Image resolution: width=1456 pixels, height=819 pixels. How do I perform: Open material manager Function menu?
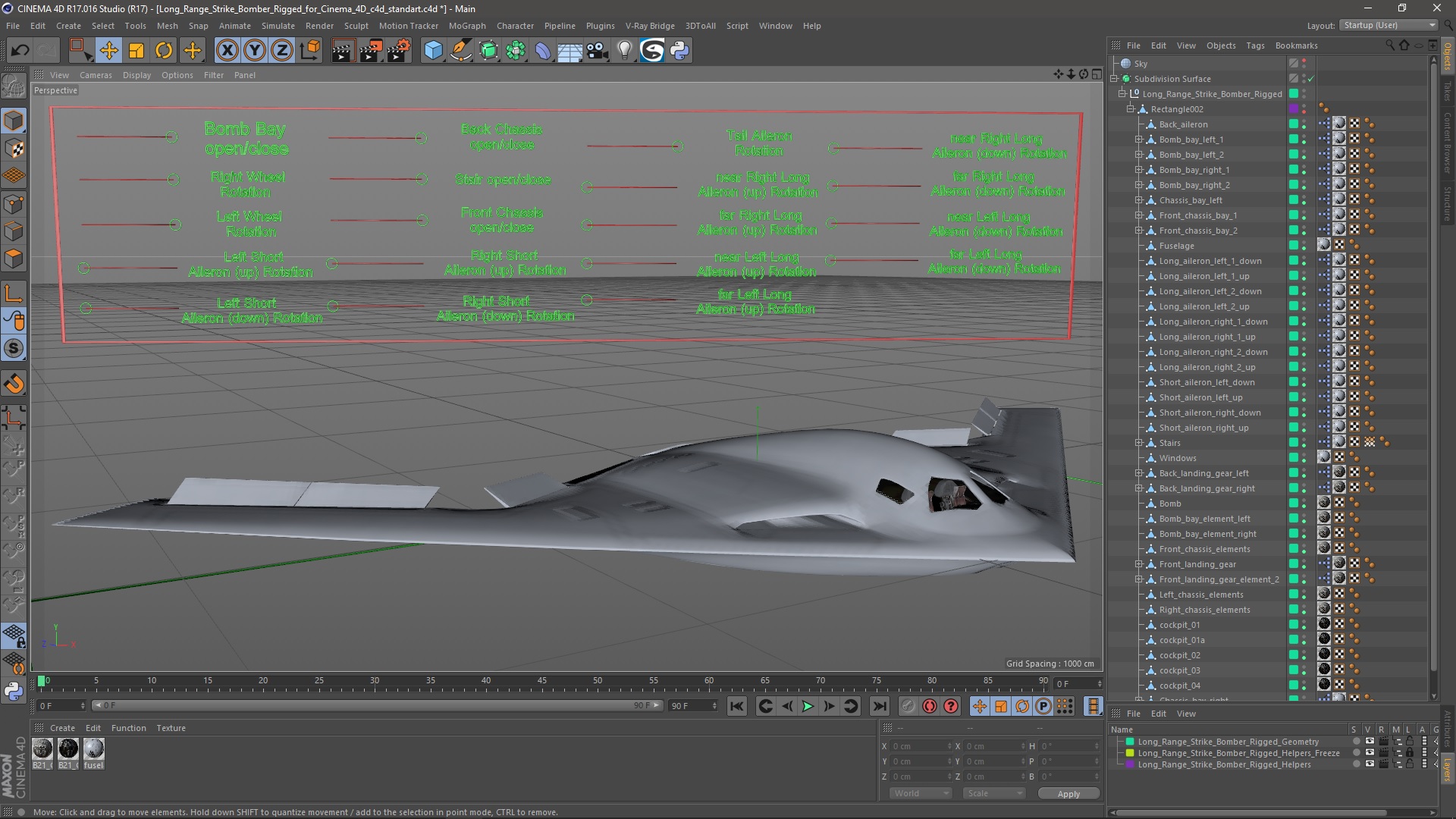(x=129, y=728)
